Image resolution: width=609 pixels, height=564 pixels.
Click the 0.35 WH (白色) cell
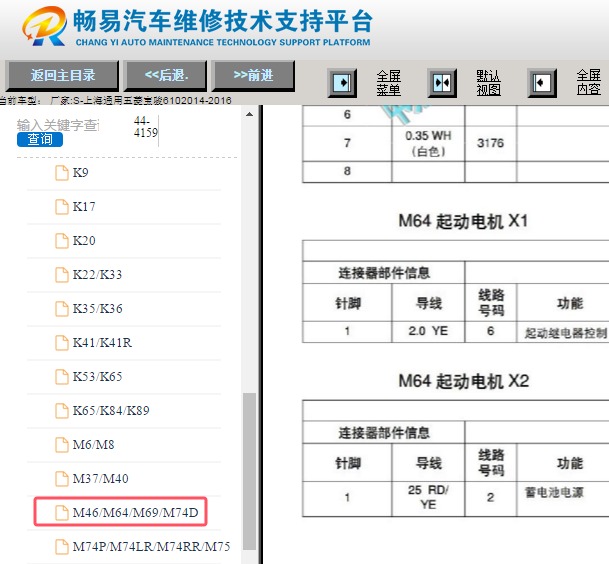coord(428,143)
